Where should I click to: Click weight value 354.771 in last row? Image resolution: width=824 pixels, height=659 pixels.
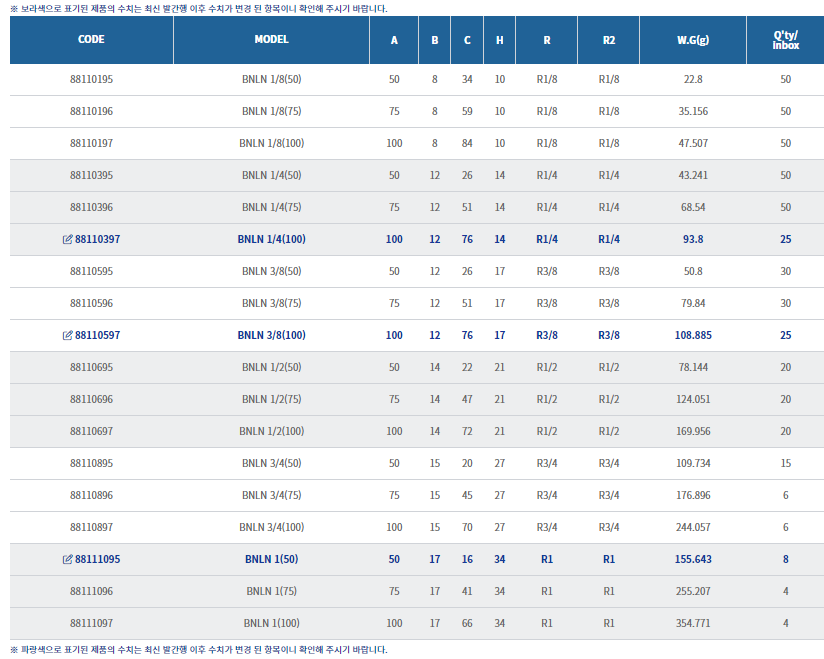click(692, 624)
